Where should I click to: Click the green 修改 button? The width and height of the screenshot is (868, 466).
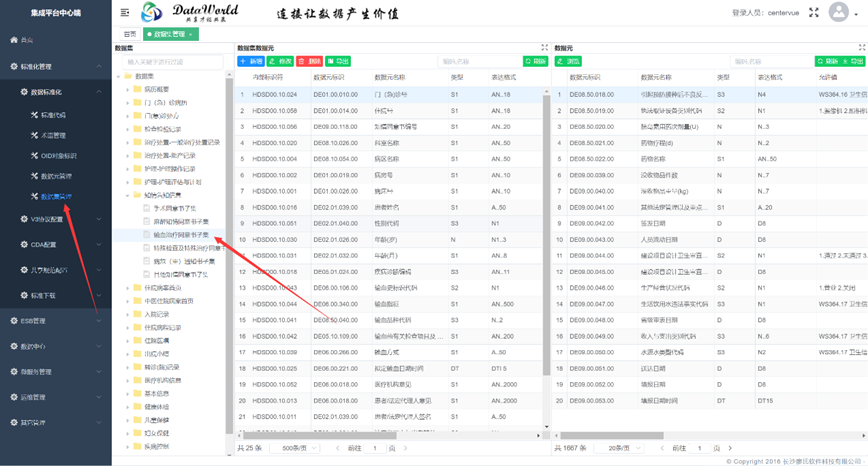click(280, 61)
